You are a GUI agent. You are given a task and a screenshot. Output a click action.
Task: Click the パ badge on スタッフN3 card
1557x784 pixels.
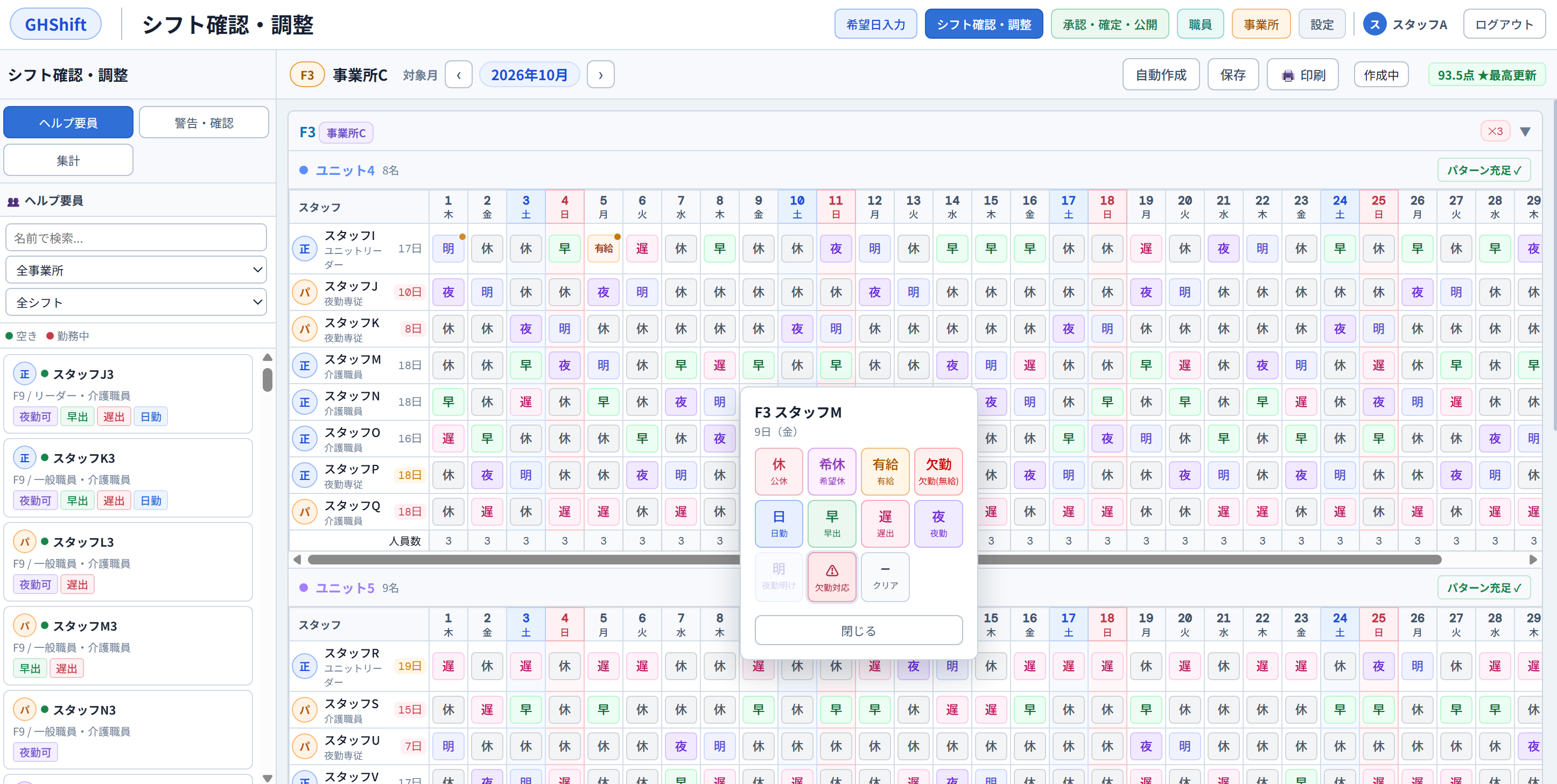[x=25, y=710]
